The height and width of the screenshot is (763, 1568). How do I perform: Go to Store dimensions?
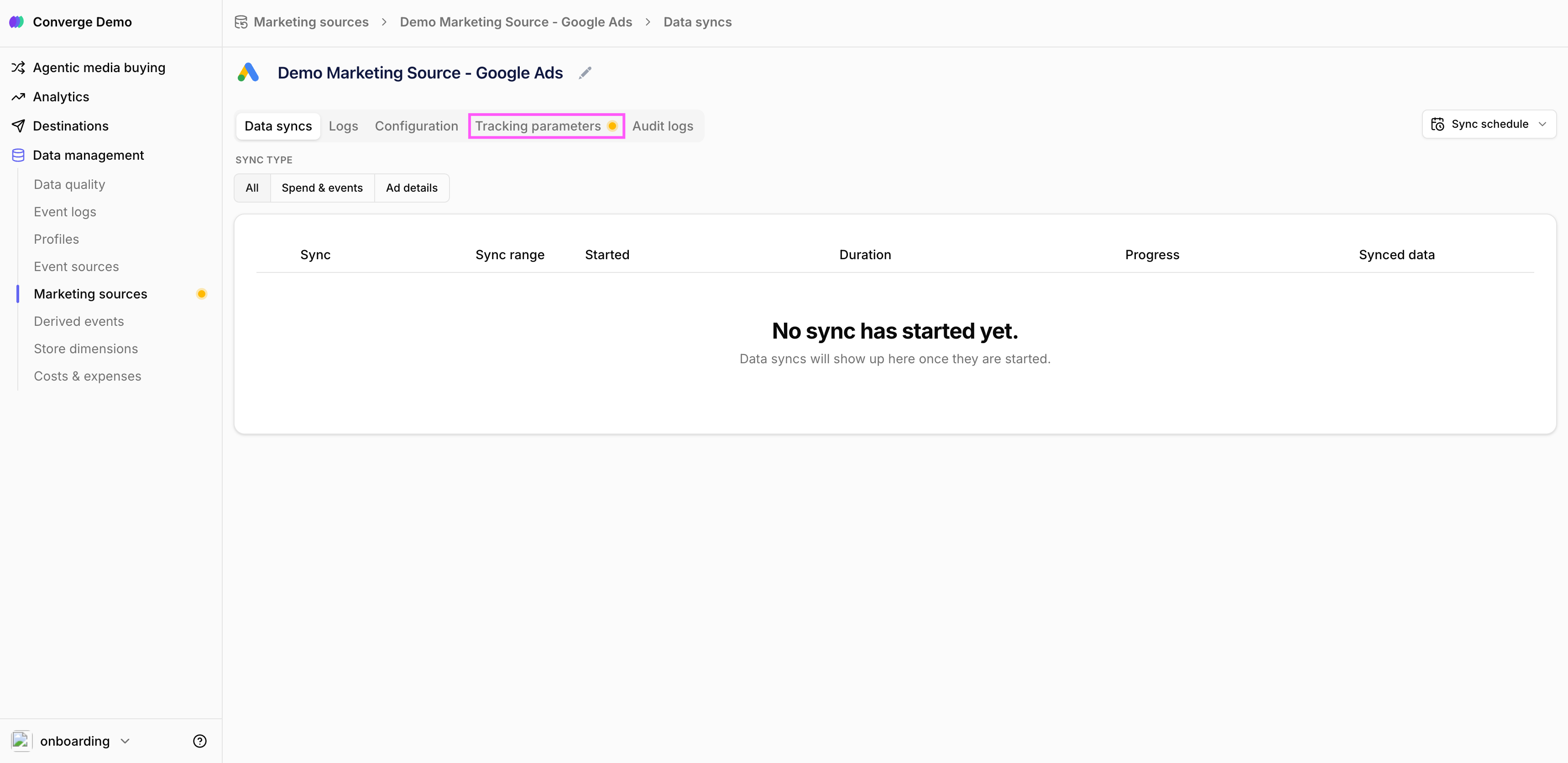coord(86,349)
